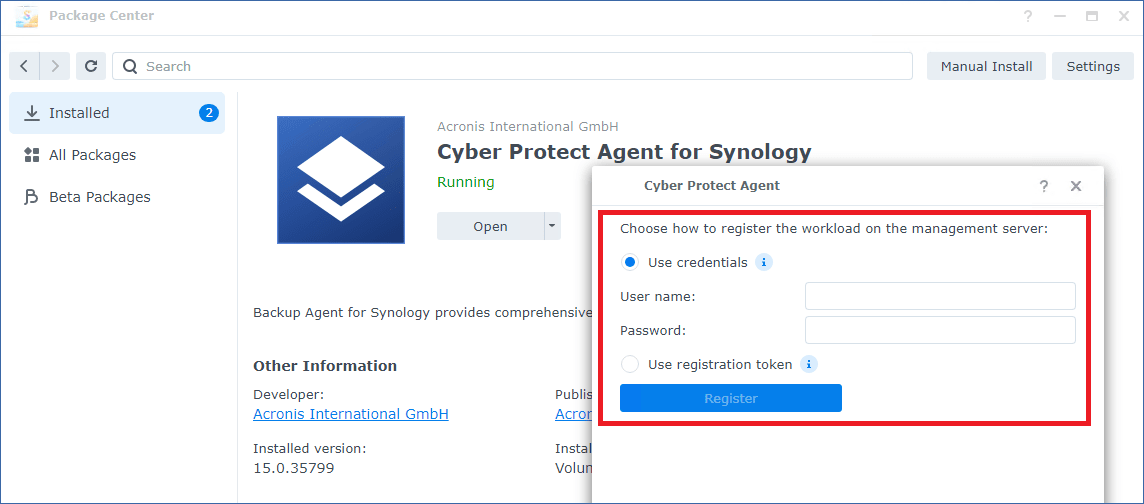Select the Use credentials radio button
The width and height of the screenshot is (1144, 504).
pos(630,263)
